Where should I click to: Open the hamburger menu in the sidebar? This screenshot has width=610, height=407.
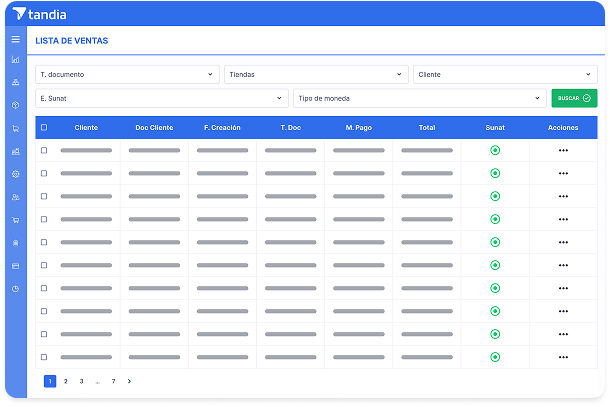click(15, 39)
